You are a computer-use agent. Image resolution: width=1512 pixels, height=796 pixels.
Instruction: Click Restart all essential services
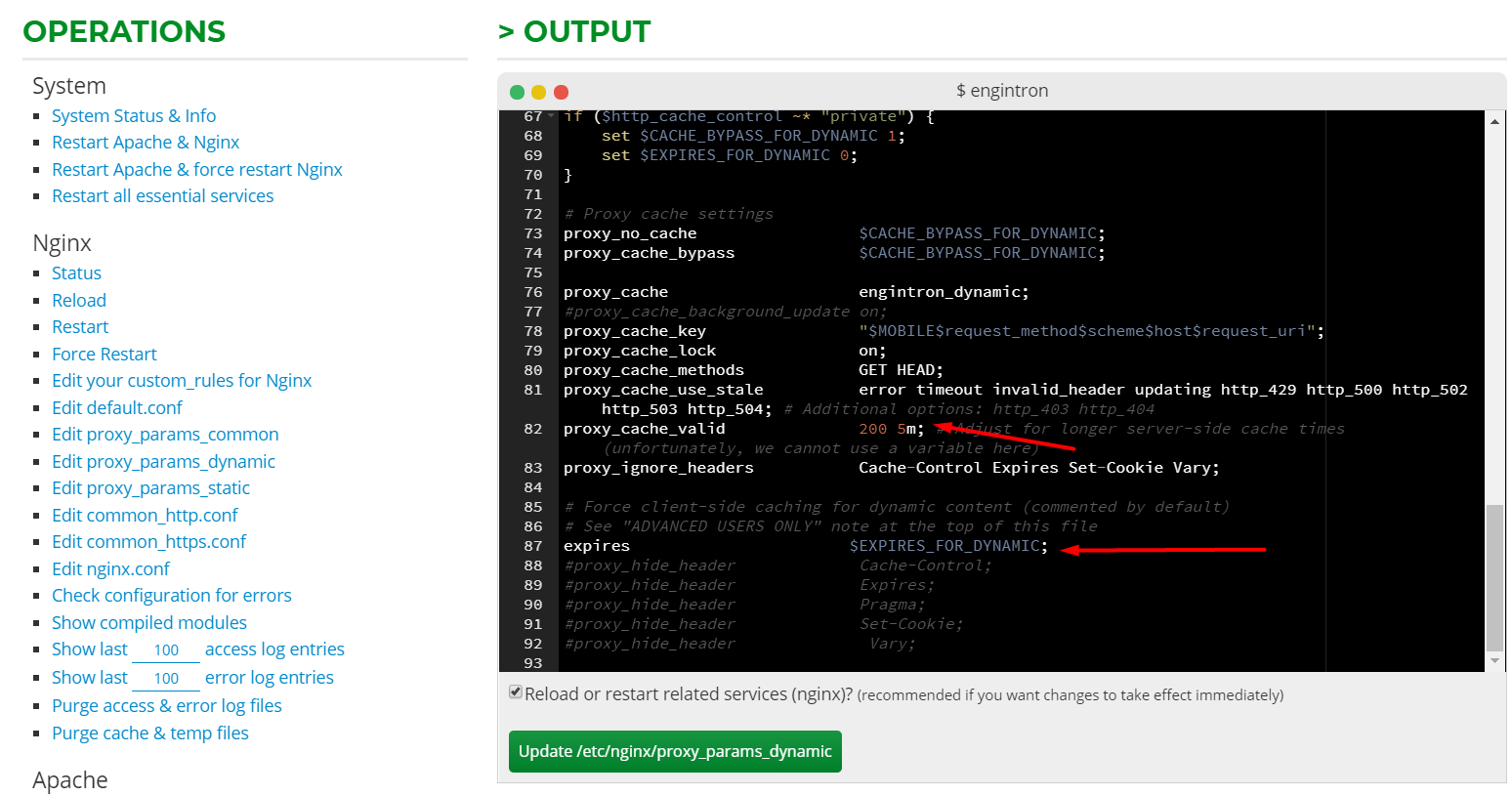click(162, 195)
